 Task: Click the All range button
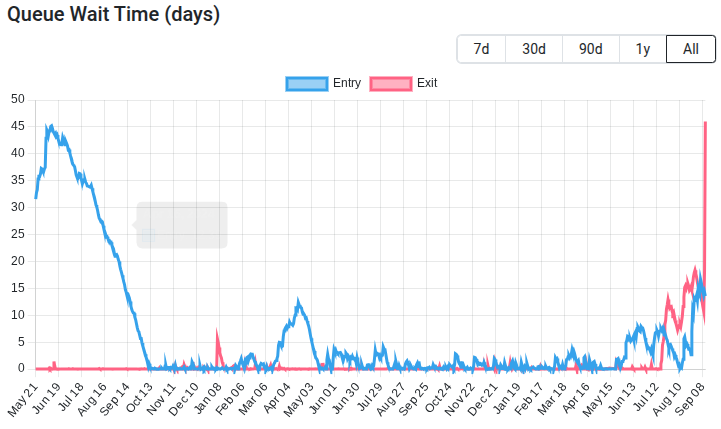[x=691, y=49]
